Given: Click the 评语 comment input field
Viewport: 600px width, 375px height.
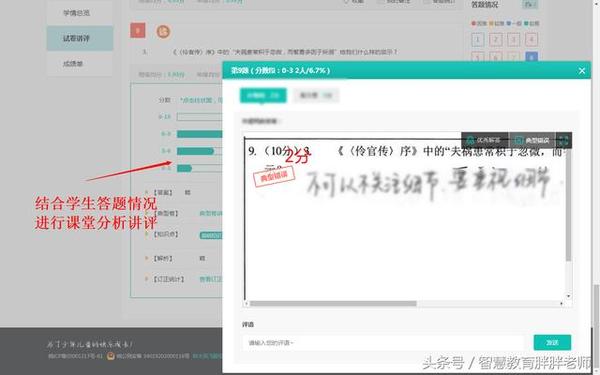Looking at the screenshot, I should [383, 342].
